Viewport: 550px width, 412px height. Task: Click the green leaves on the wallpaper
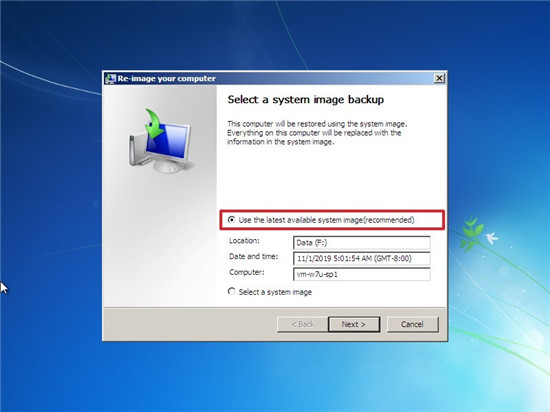click(x=472, y=233)
